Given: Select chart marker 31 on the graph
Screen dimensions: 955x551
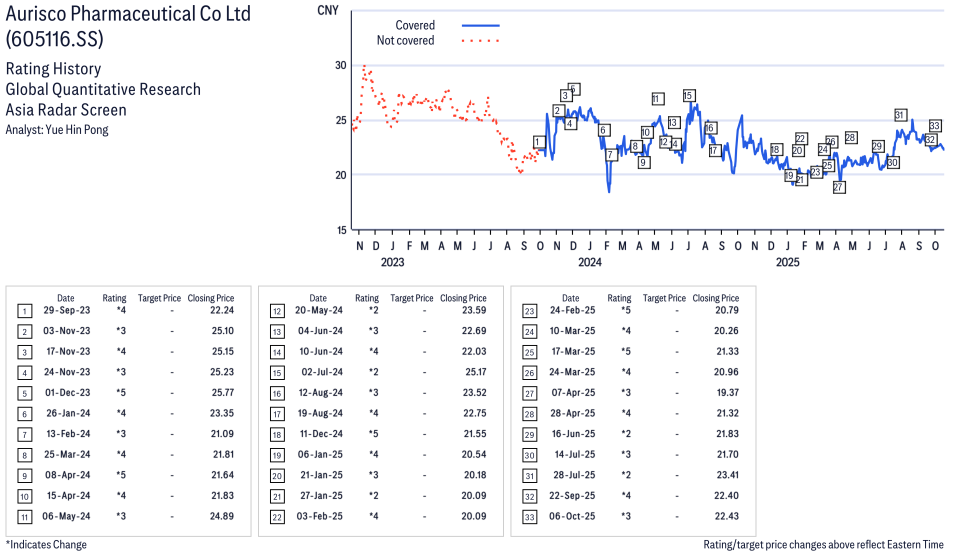Looking at the screenshot, I should (900, 115).
